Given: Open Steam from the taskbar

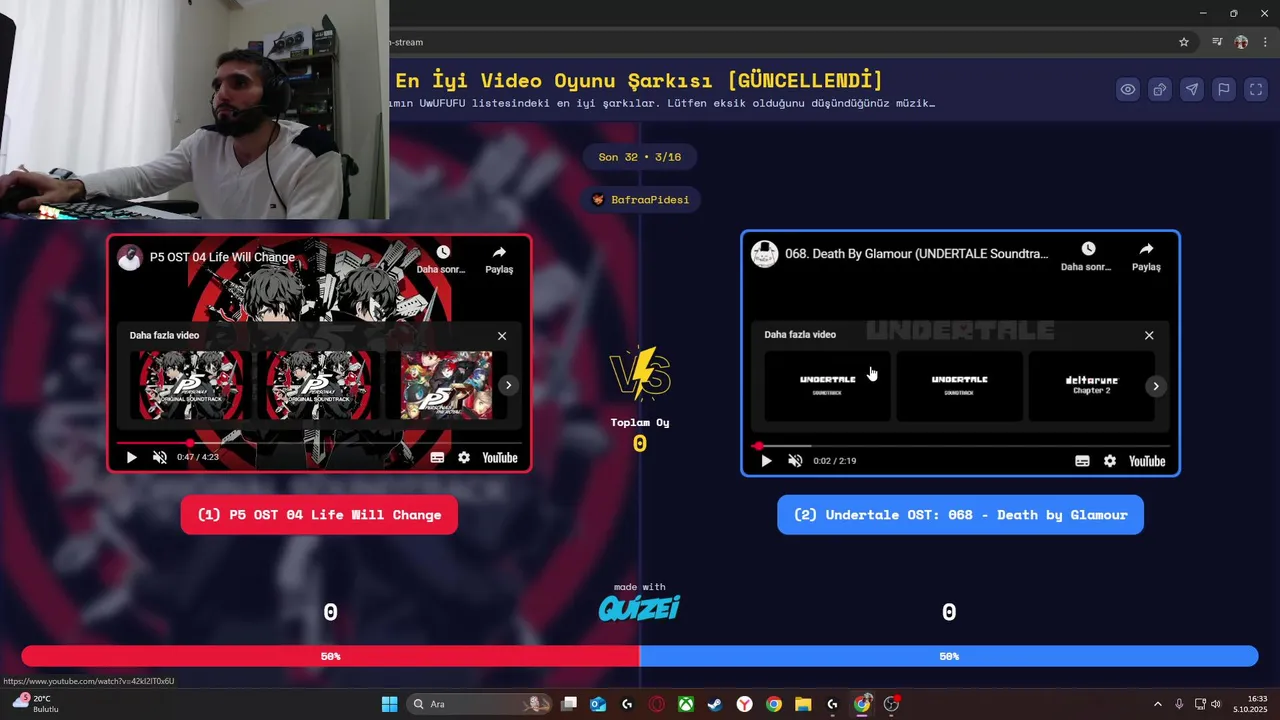Looking at the screenshot, I should point(715,704).
